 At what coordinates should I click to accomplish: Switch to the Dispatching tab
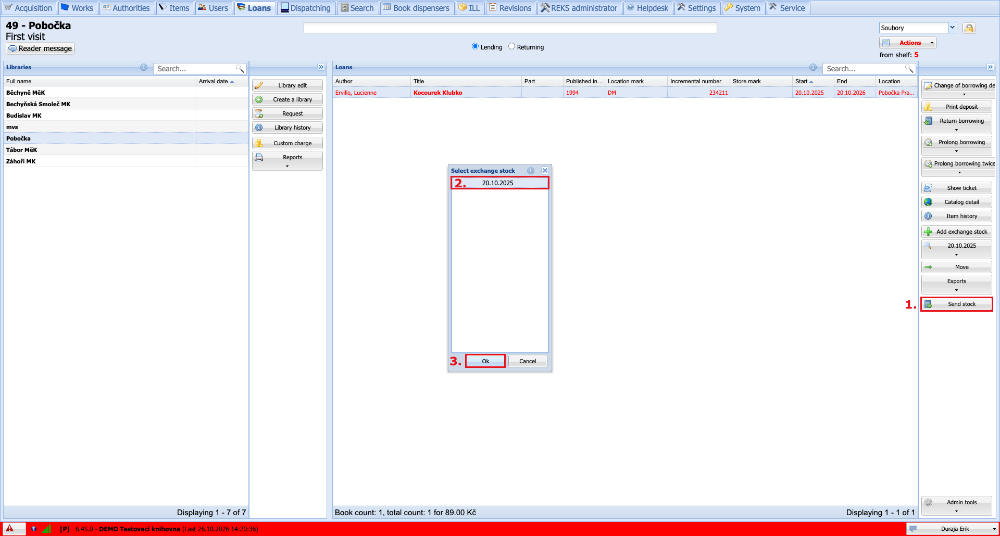[x=307, y=8]
